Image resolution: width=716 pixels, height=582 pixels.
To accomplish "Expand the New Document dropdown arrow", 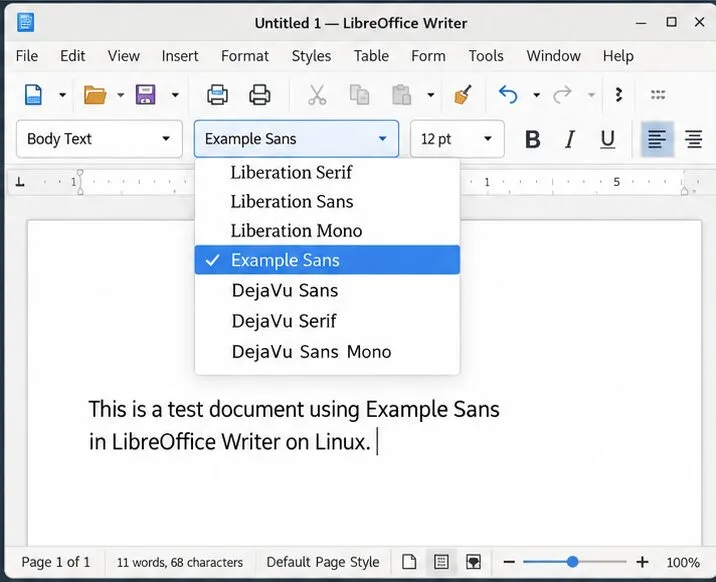I will pos(63,95).
